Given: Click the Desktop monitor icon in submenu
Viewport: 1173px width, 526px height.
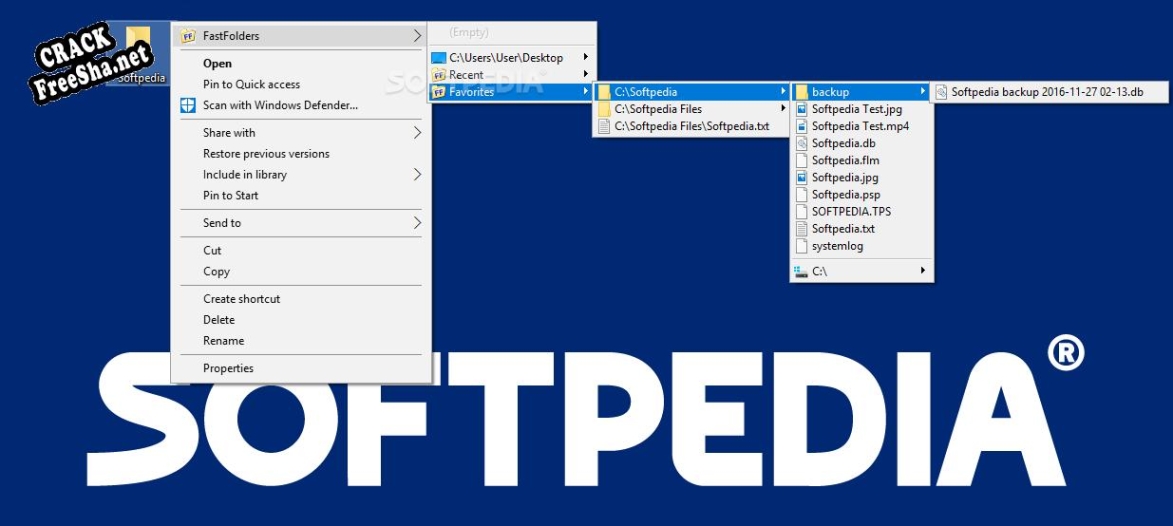Looking at the screenshot, I should click(438, 58).
